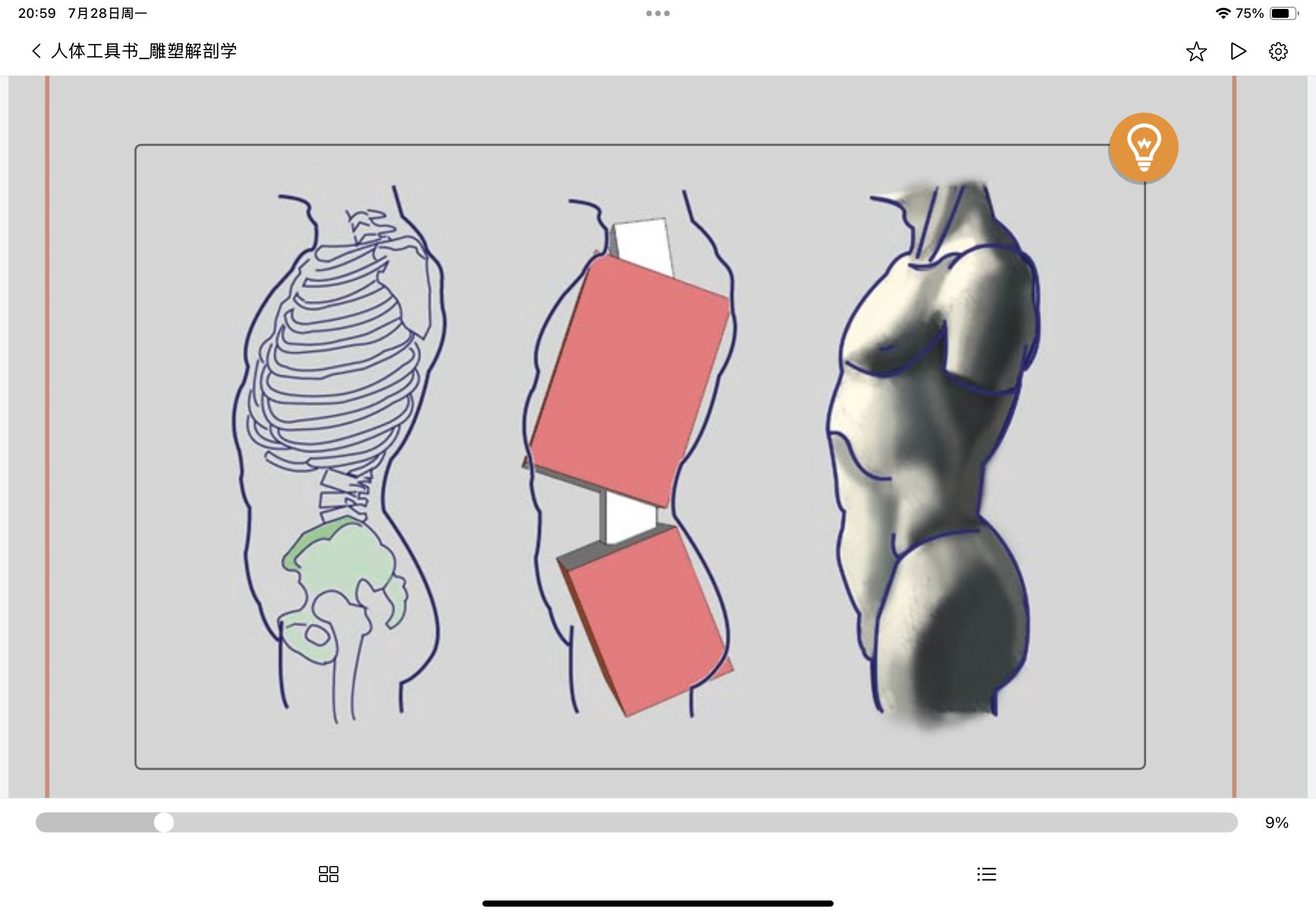The image size is (1316, 915).
Task: Jump to middle of progress bar
Action: (x=636, y=822)
